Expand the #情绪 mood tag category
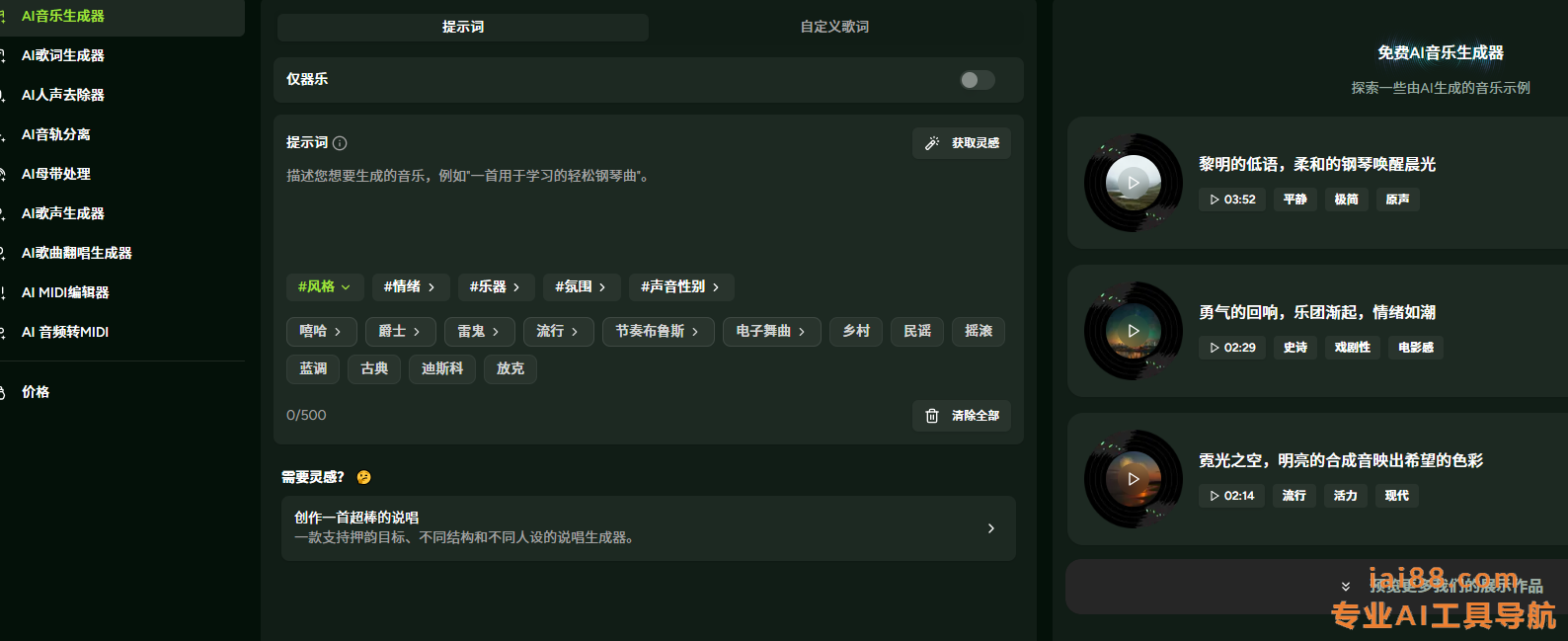Screen dimensions: 1568x641 409,287
